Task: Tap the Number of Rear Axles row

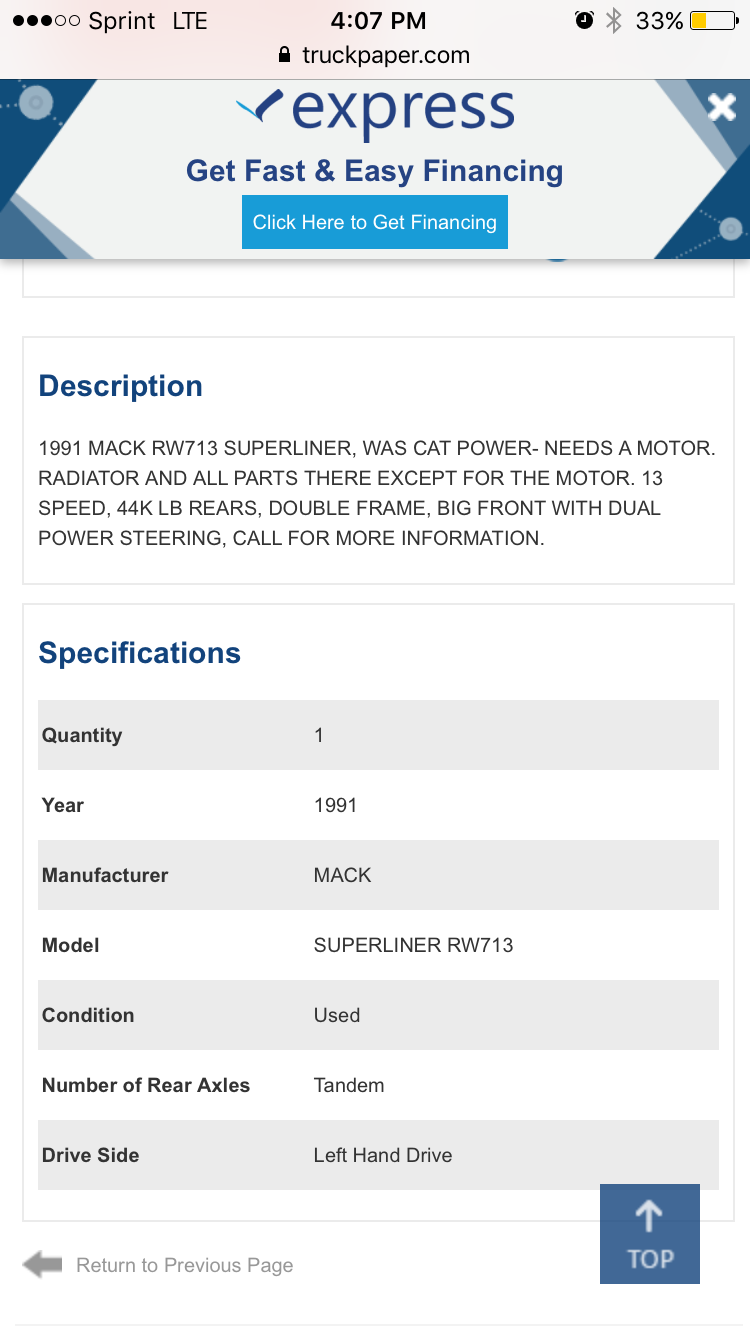Action: click(378, 1085)
